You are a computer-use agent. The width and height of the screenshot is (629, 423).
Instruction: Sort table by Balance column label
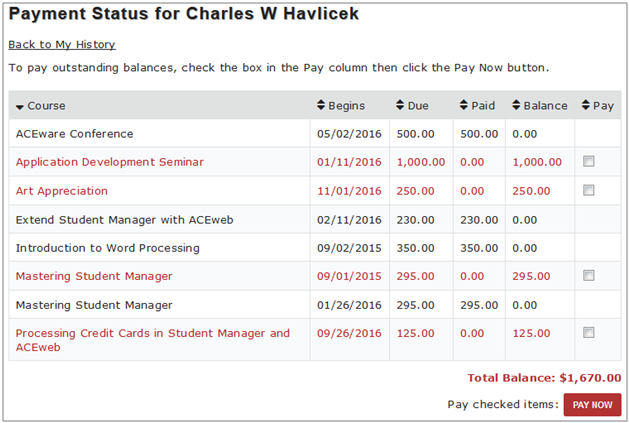pos(546,106)
